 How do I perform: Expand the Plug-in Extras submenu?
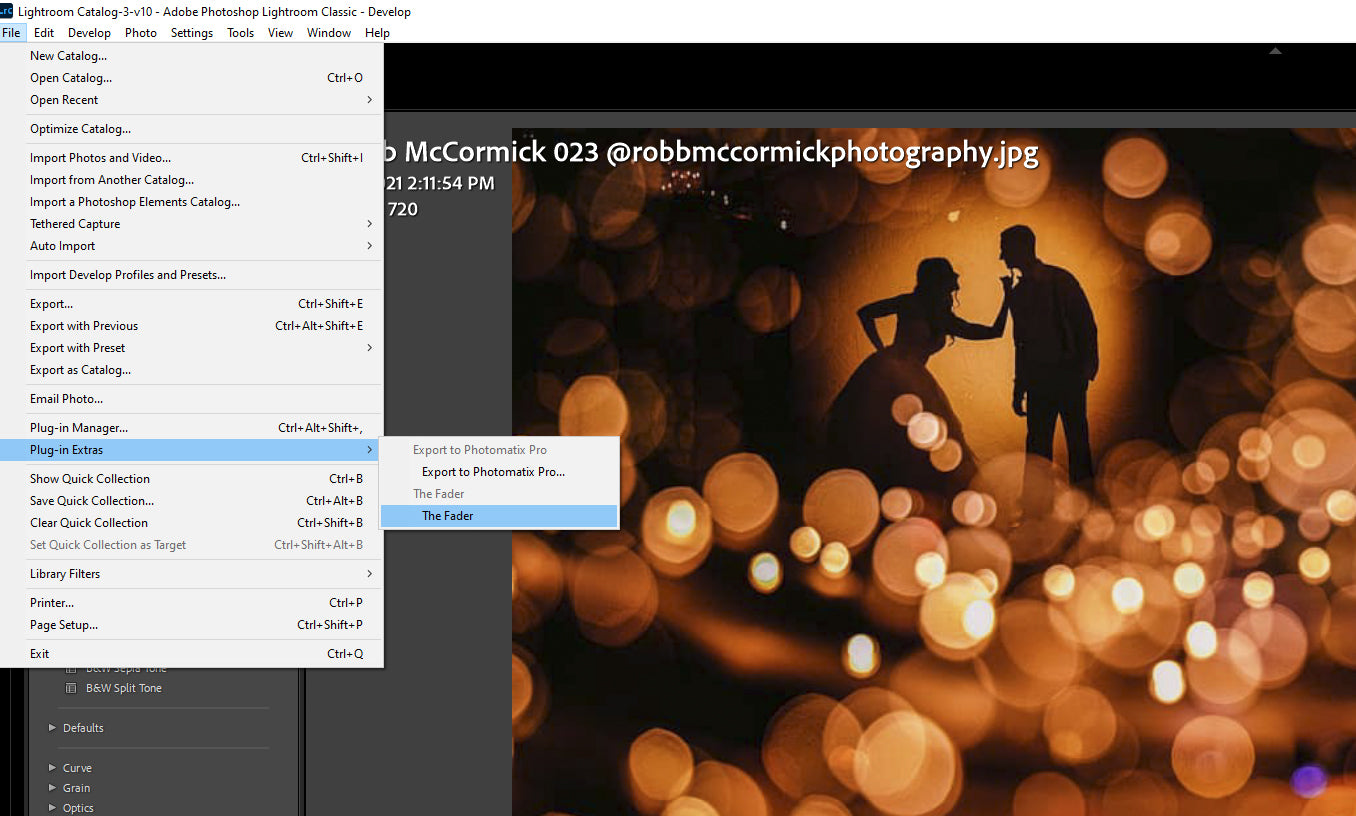point(191,450)
